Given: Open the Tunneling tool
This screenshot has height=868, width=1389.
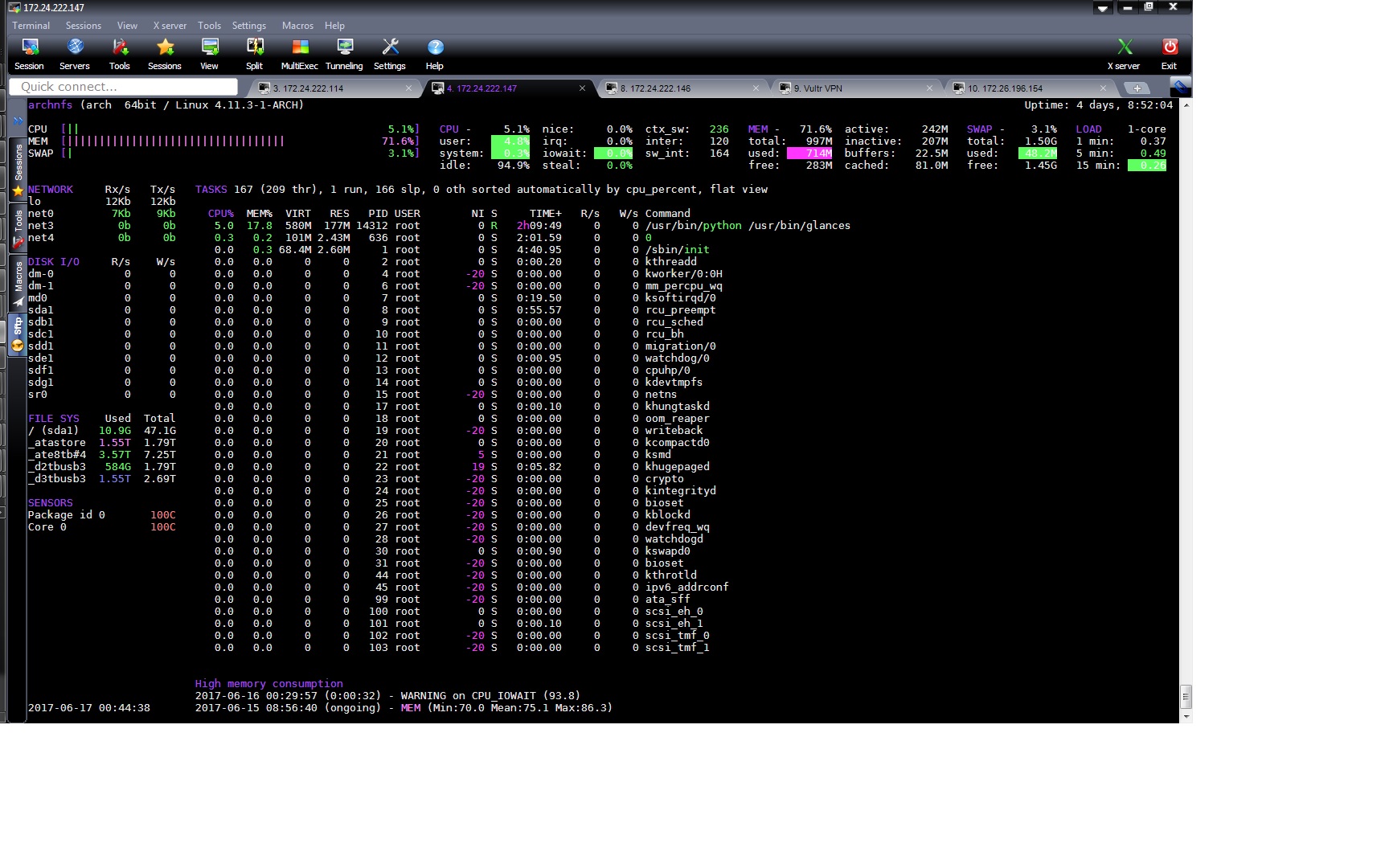Looking at the screenshot, I should (344, 52).
